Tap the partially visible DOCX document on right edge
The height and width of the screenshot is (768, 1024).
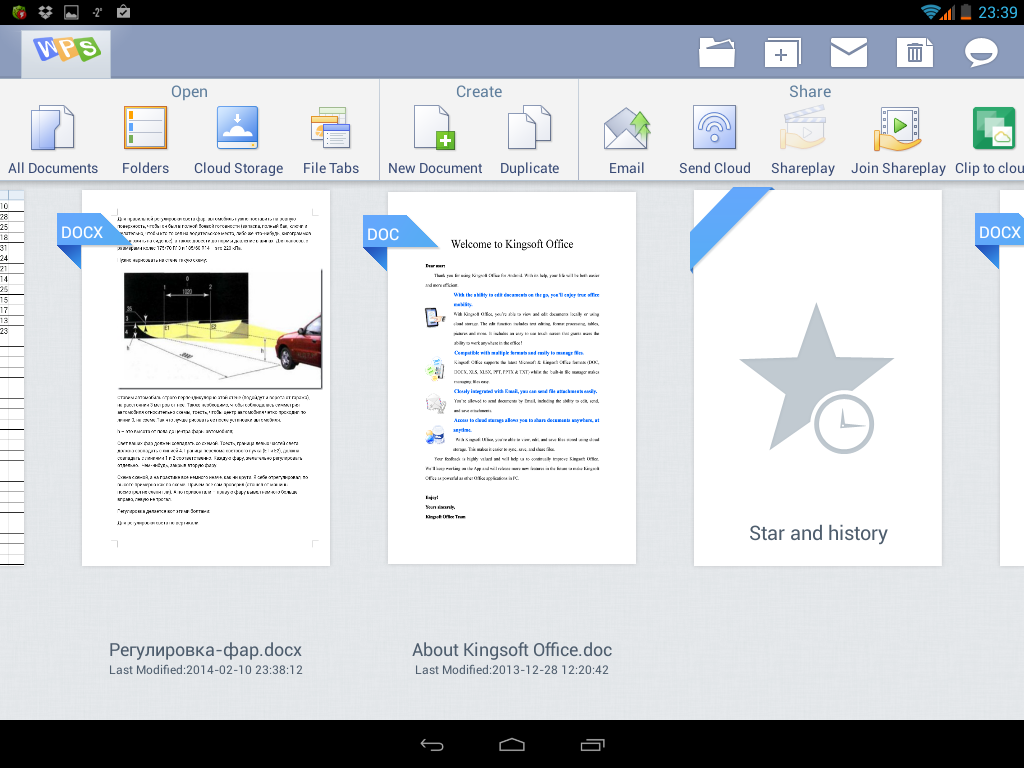coord(1012,378)
